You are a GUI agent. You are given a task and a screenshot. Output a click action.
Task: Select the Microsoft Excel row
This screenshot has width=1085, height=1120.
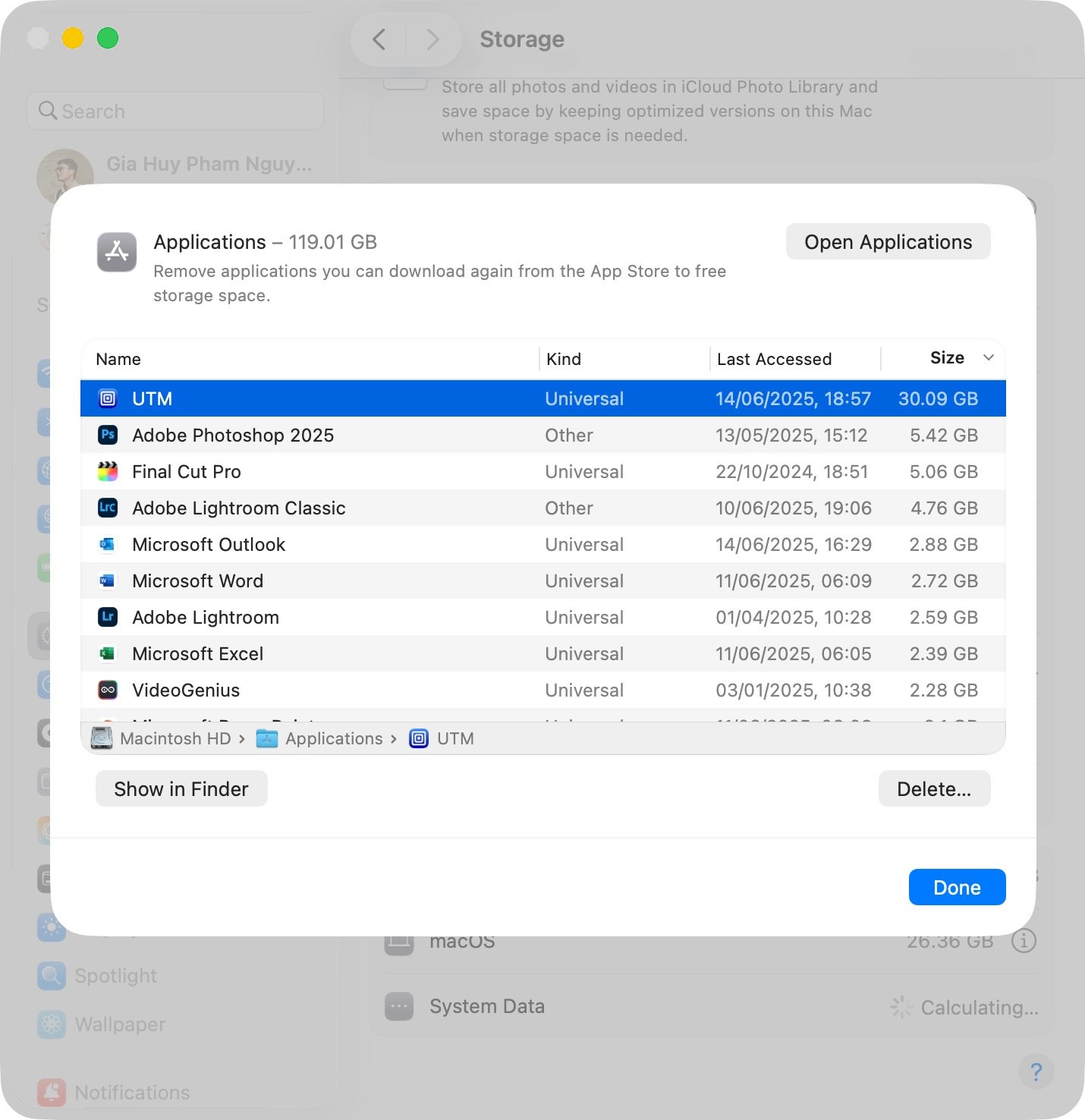543,653
